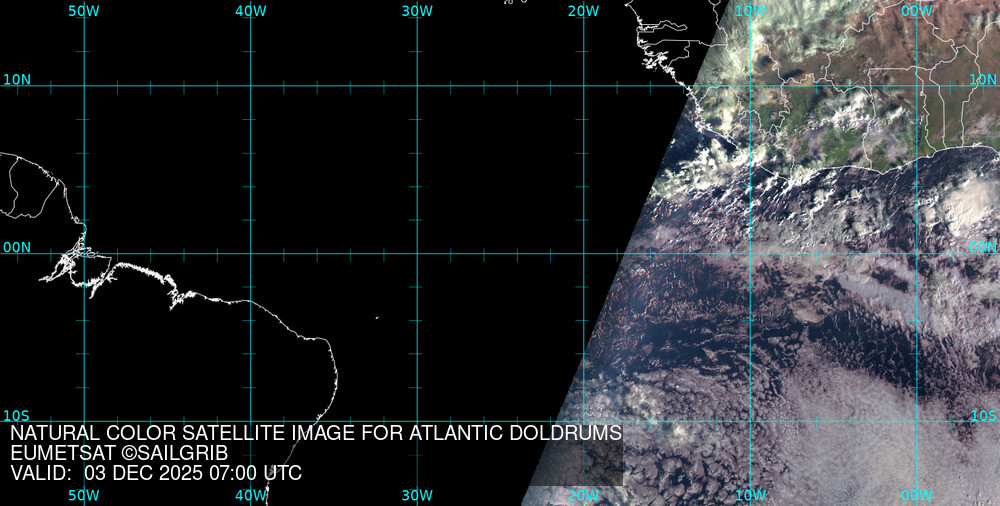Click the top 50W longitude label

pos(84,10)
